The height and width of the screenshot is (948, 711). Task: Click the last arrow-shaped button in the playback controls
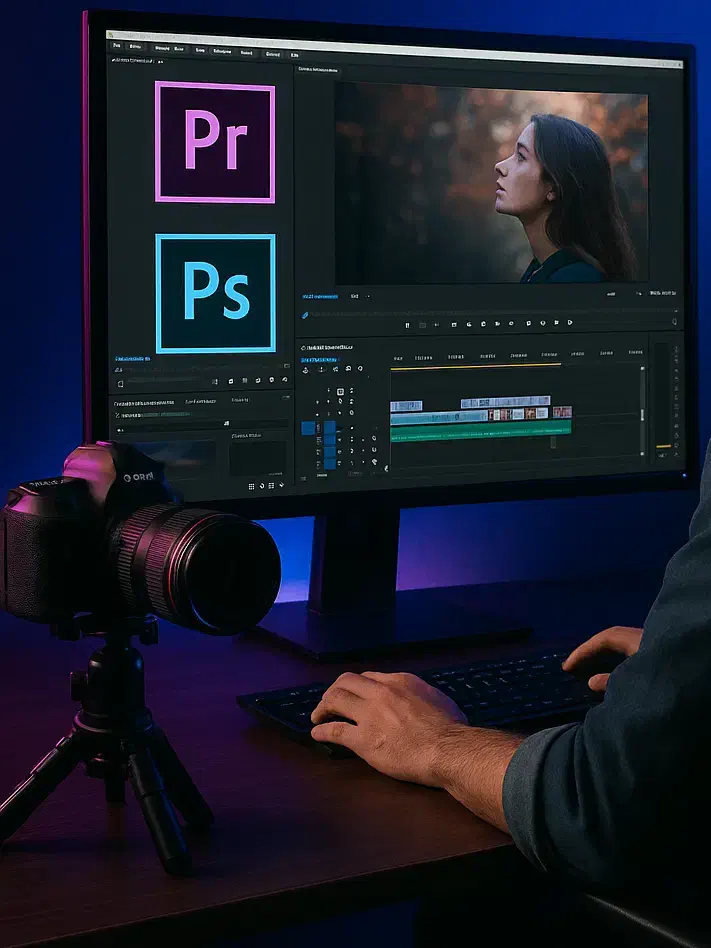coord(570,322)
